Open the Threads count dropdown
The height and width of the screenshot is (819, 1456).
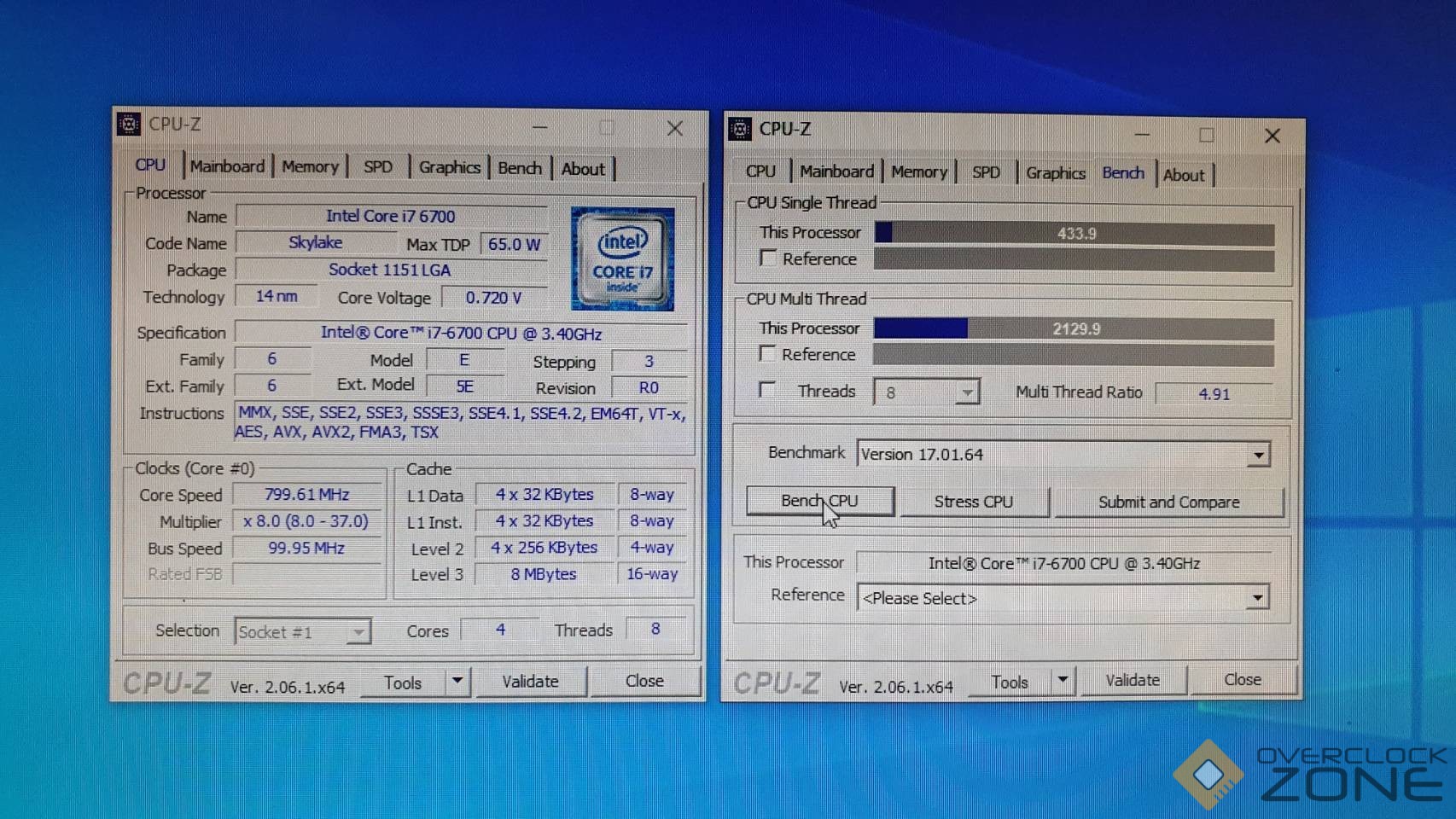click(x=966, y=392)
